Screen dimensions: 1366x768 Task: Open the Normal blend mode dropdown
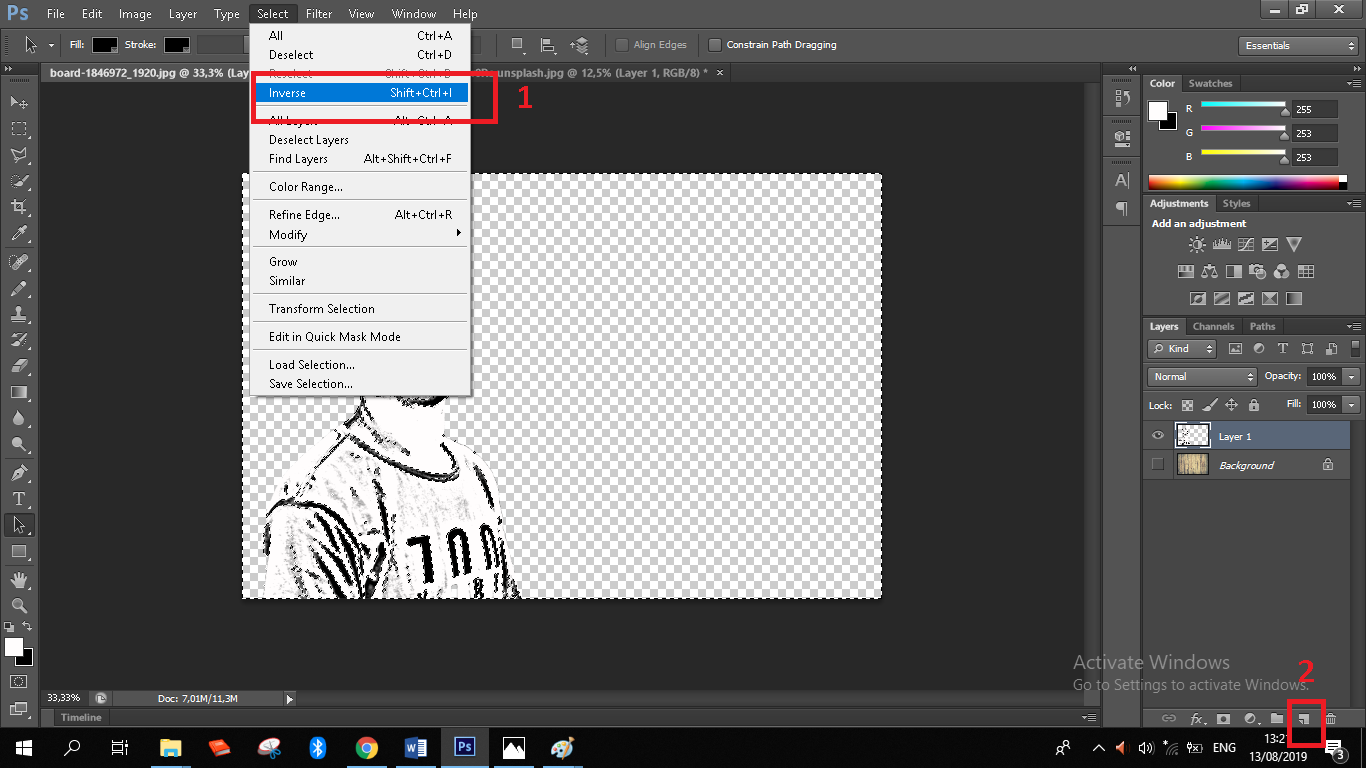[x=1202, y=377]
